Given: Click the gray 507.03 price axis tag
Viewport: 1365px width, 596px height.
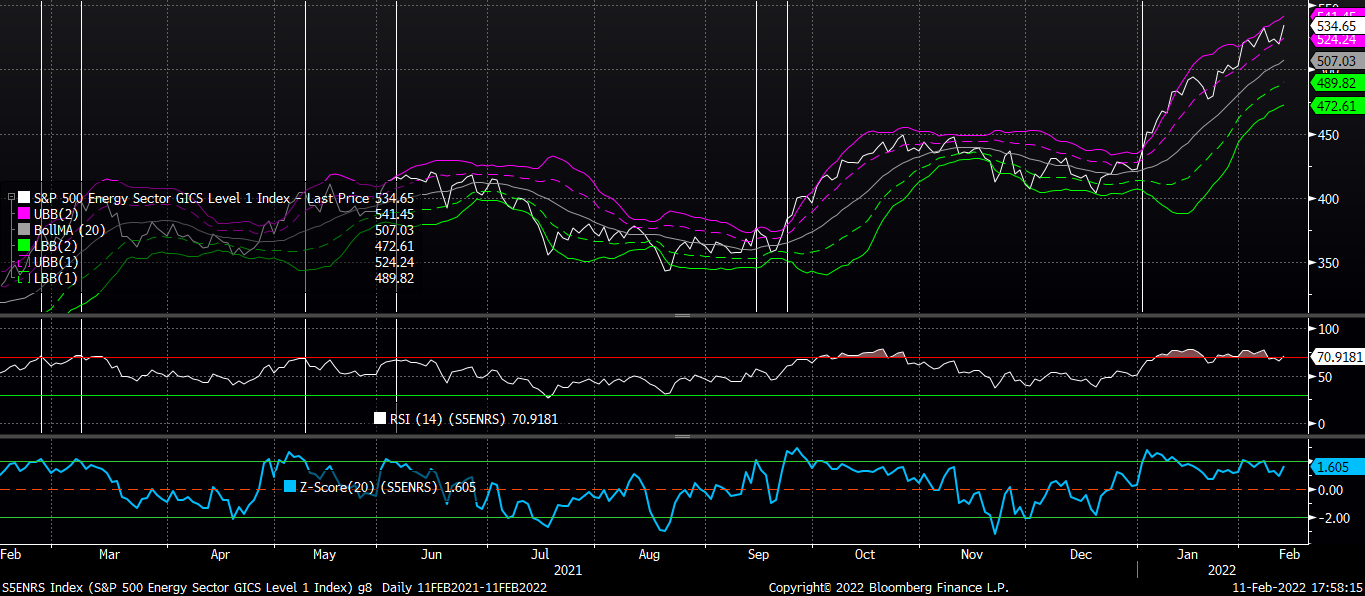Looking at the screenshot, I should [1337, 61].
